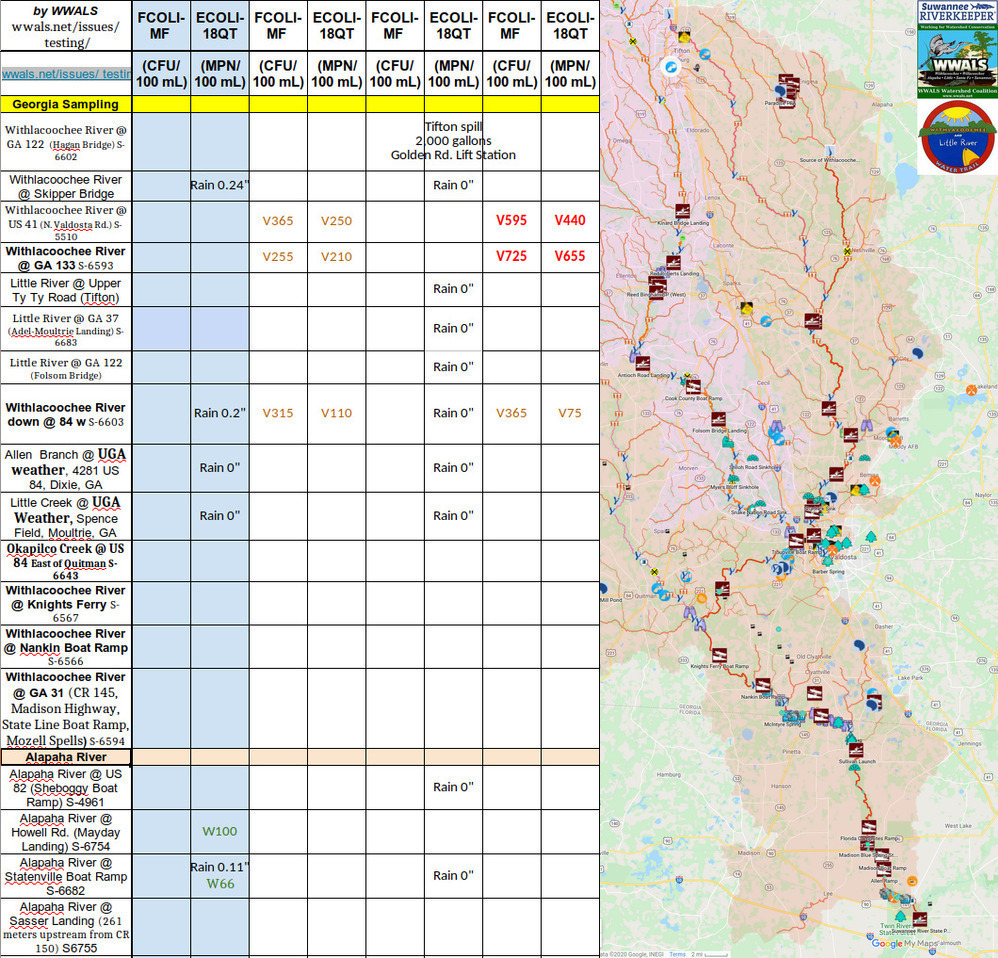Click the orange paddle icon at Lakeland
This screenshot has height=958, width=998.
(x=971, y=390)
